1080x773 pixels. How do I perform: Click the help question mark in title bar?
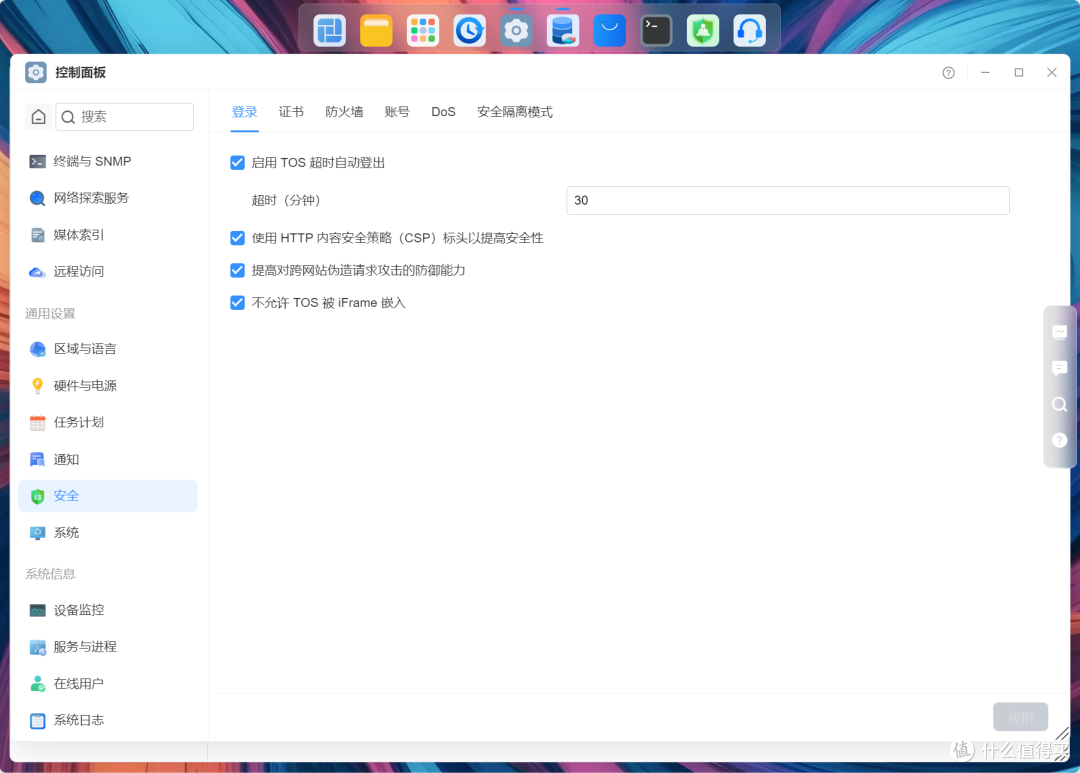pyautogui.click(x=948, y=72)
